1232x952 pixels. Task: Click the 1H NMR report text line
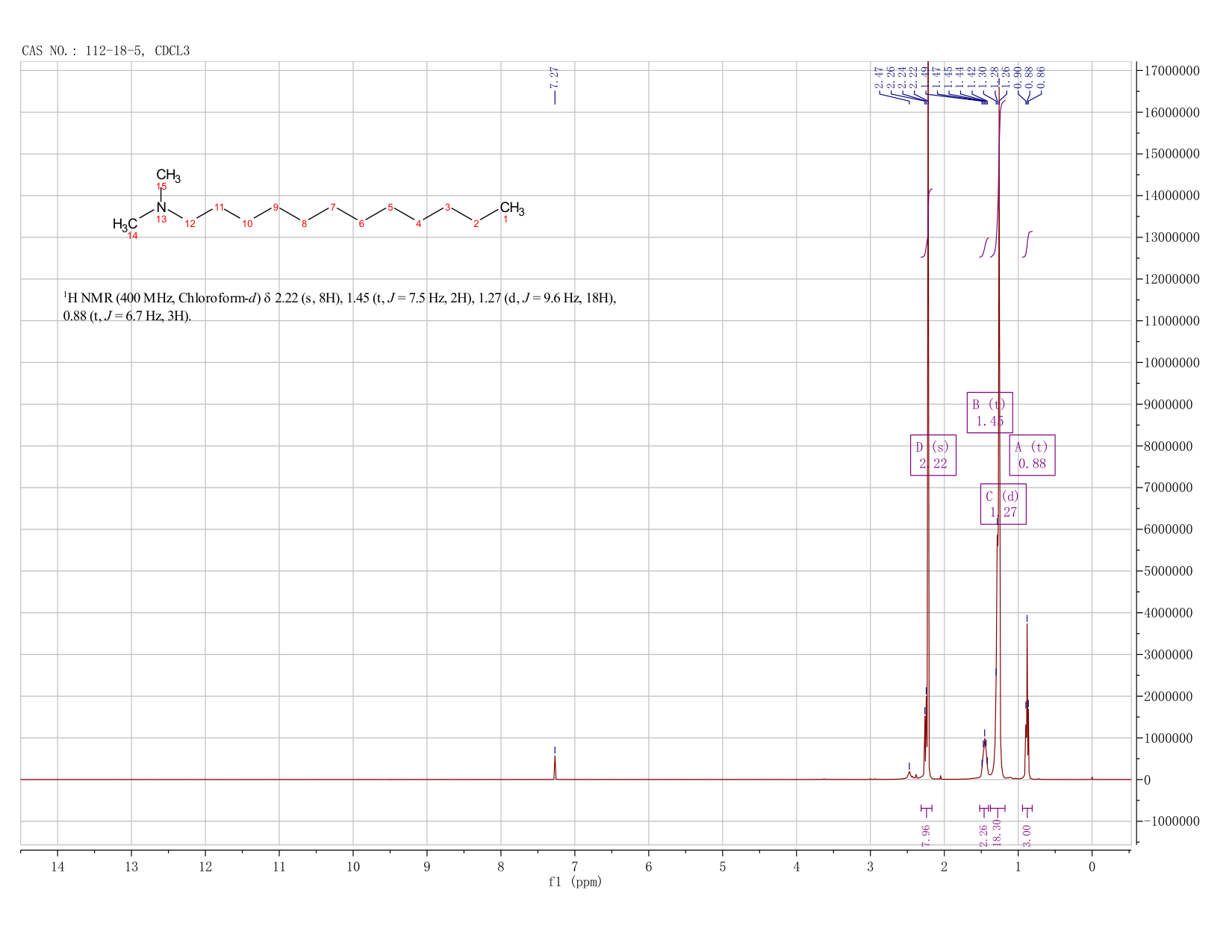(x=340, y=299)
